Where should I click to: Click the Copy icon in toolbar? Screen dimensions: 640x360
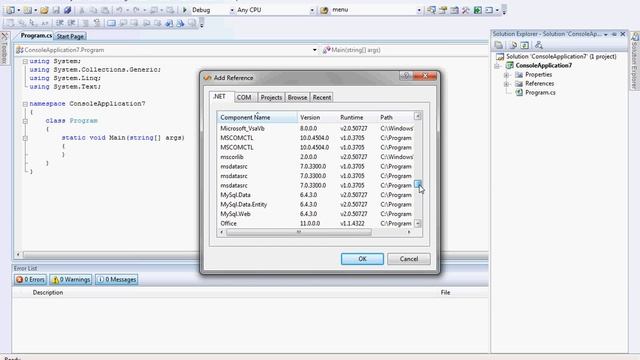(93, 10)
